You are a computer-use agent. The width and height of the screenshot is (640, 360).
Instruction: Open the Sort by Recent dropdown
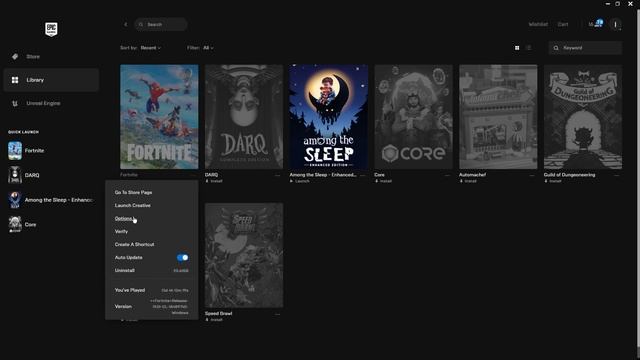pos(151,48)
